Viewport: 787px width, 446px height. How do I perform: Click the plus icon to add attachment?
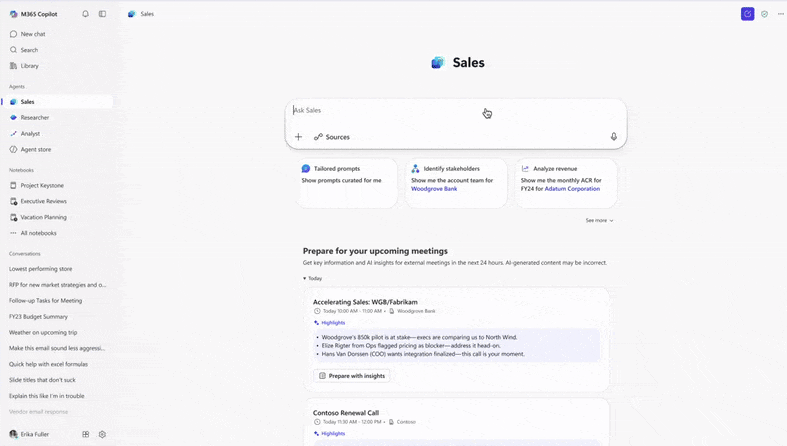click(298, 137)
